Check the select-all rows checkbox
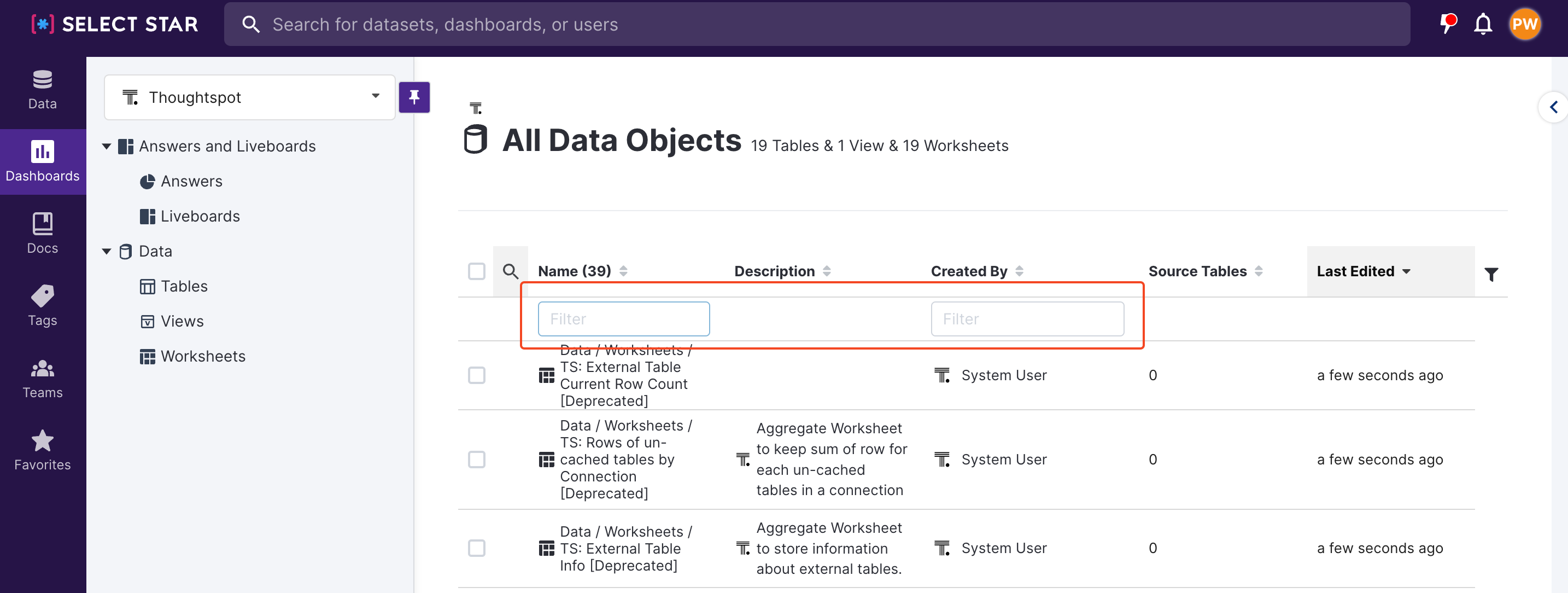Viewport: 1568px width, 593px height. (x=476, y=271)
